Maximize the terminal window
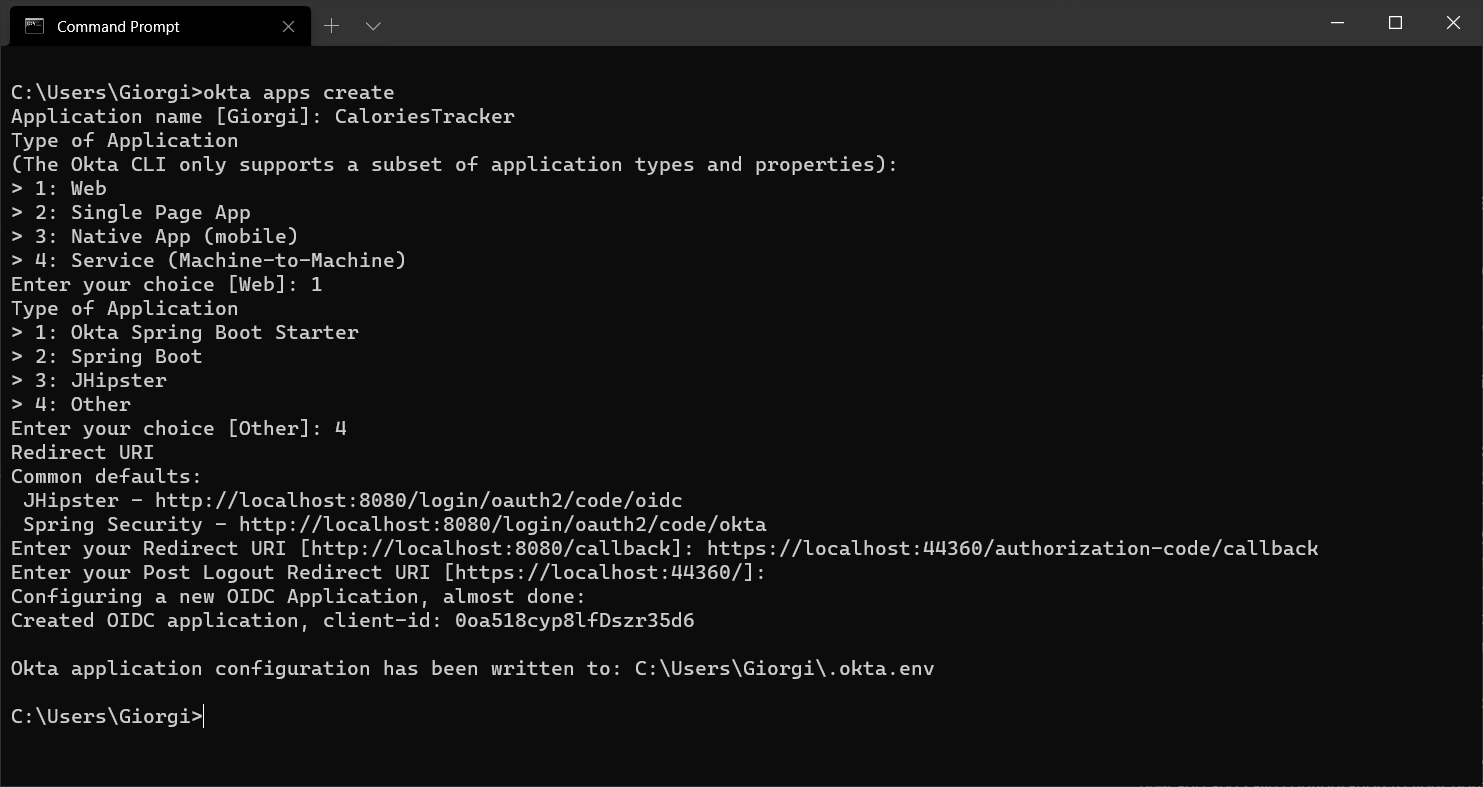Image resolution: width=1483 pixels, height=787 pixels. click(x=1395, y=23)
